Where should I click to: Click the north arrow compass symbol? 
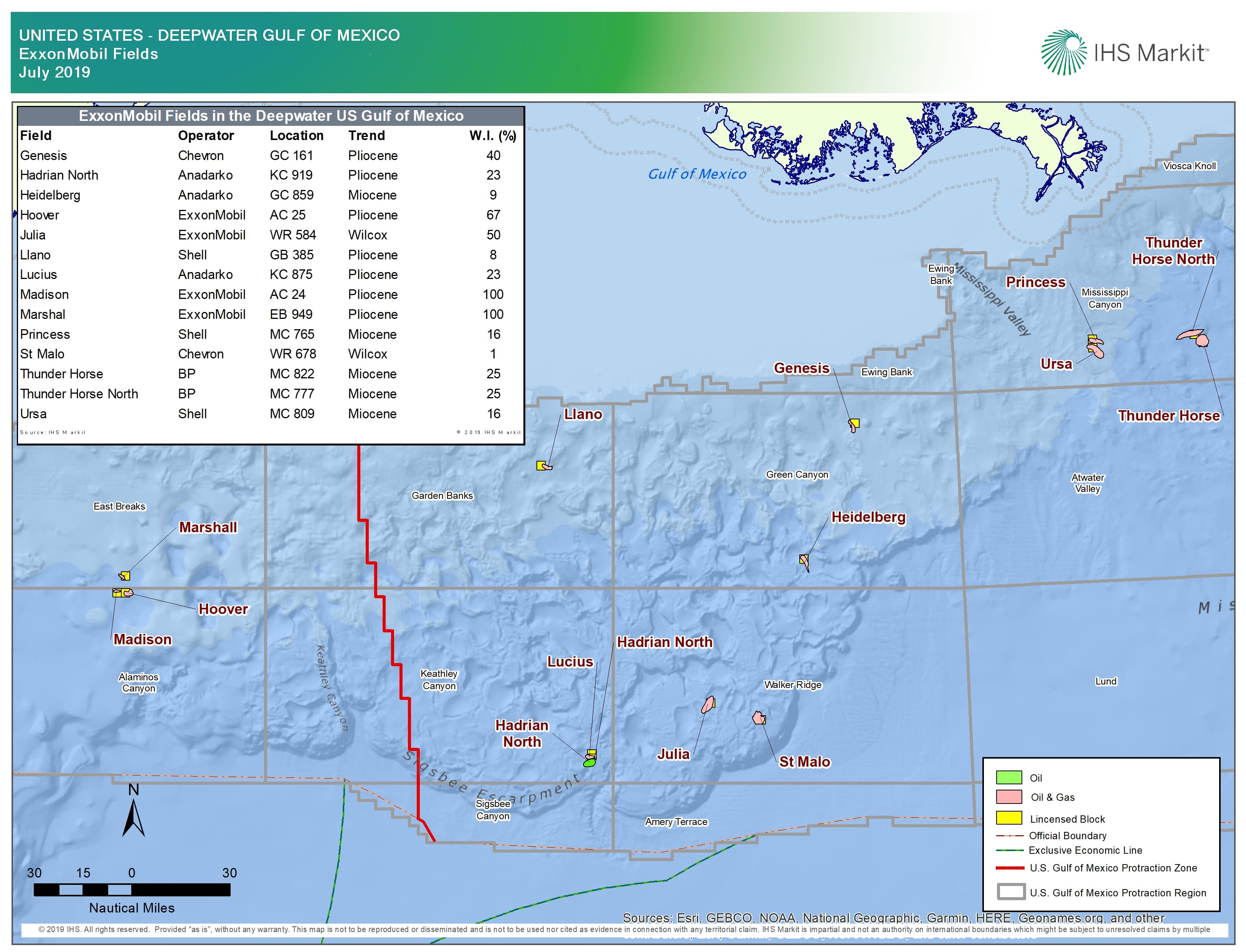pos(133,810)
